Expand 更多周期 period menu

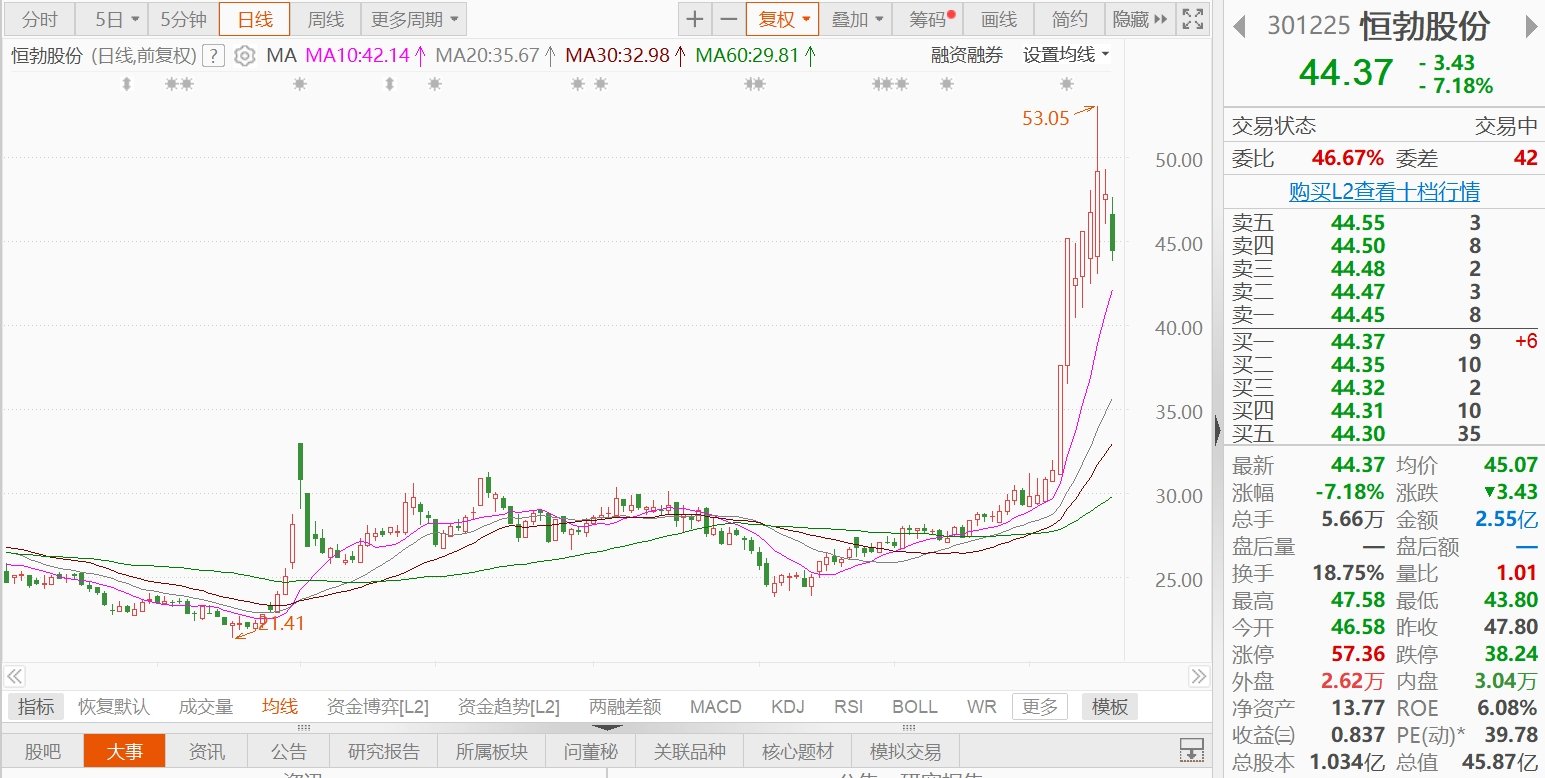[412, 19]
